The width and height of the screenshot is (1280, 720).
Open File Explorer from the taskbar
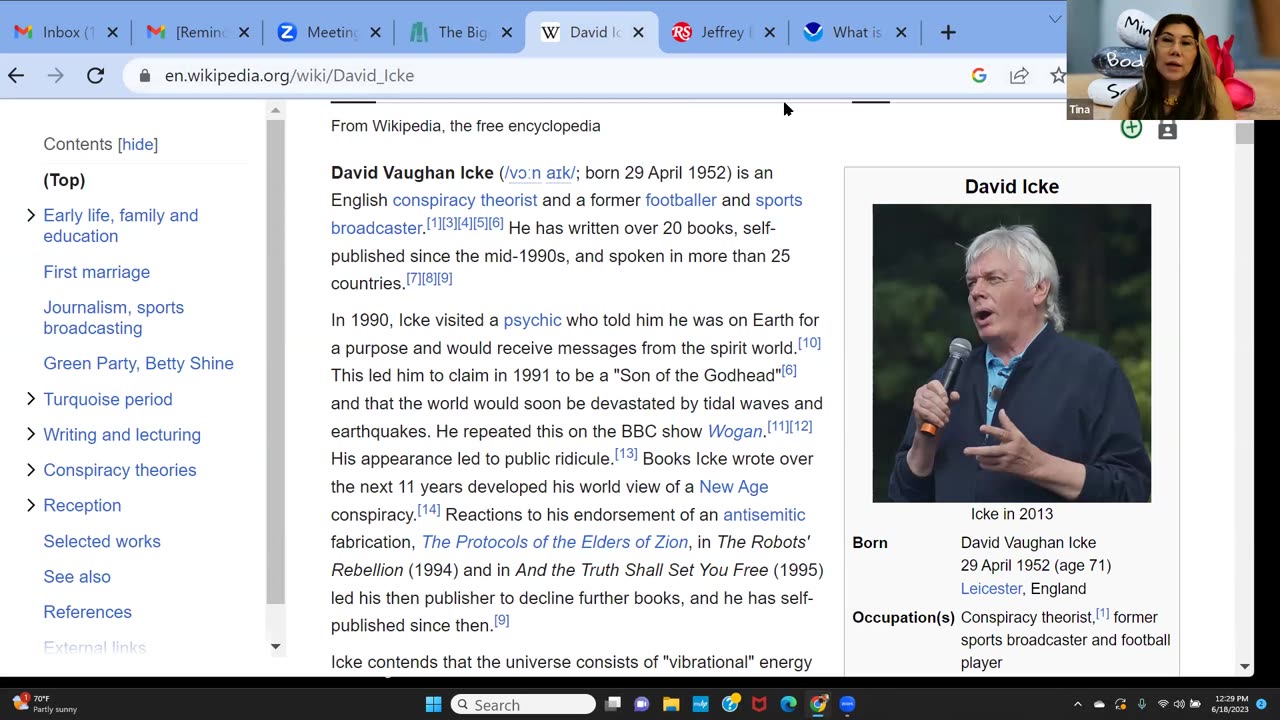[671, 704]
